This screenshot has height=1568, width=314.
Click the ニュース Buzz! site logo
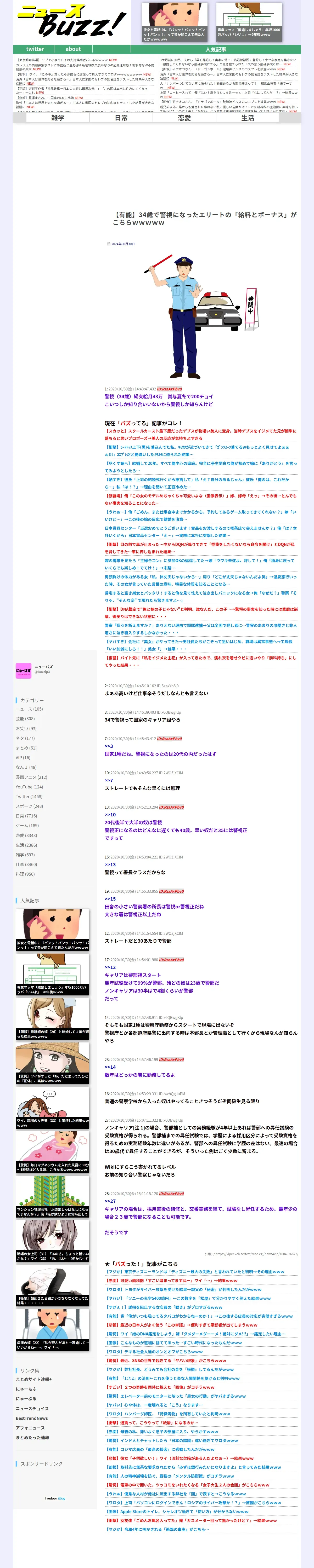tap(72, 21)
